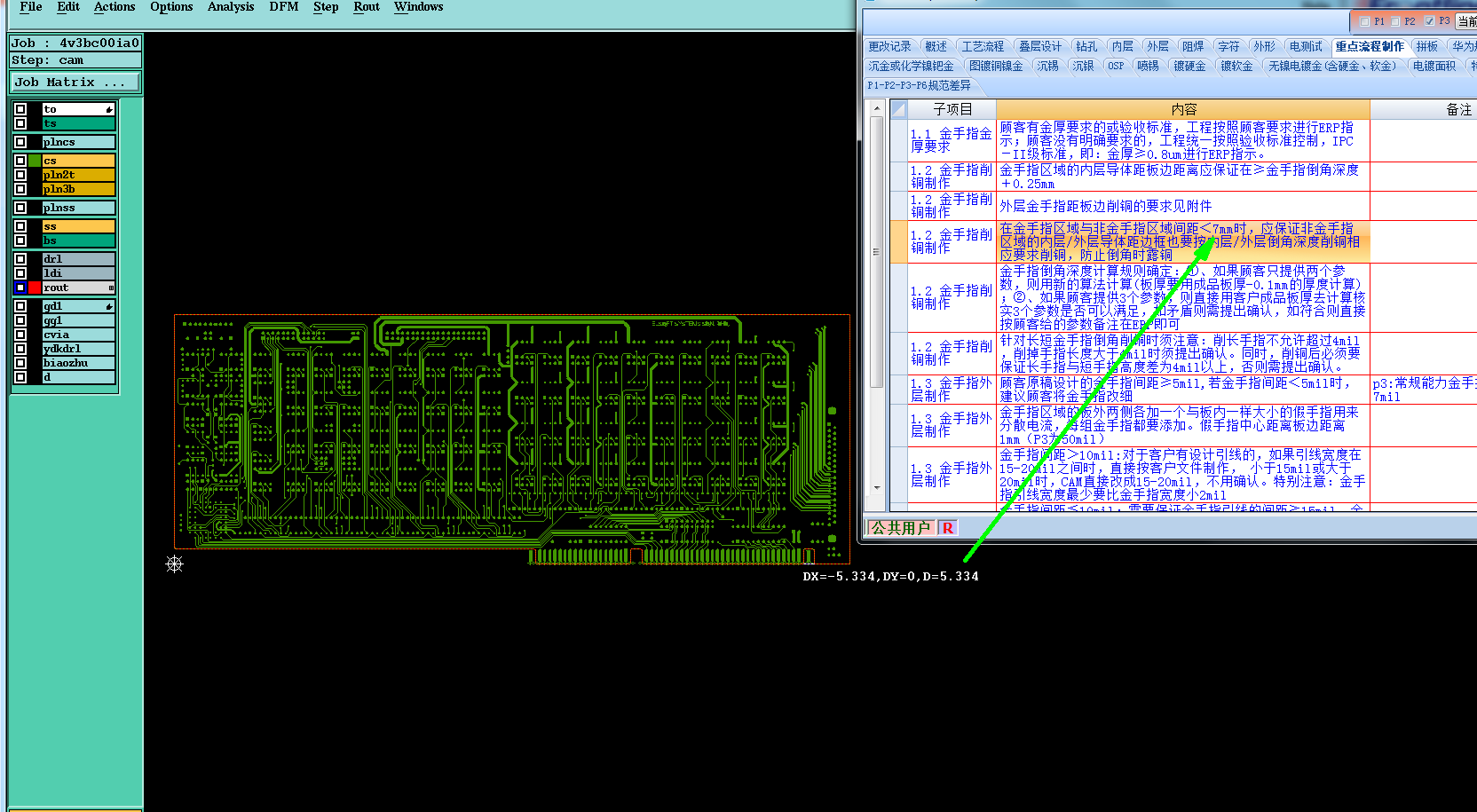Select the ss layer name
The image size is (1477, 812).
[x=78, y=226]
